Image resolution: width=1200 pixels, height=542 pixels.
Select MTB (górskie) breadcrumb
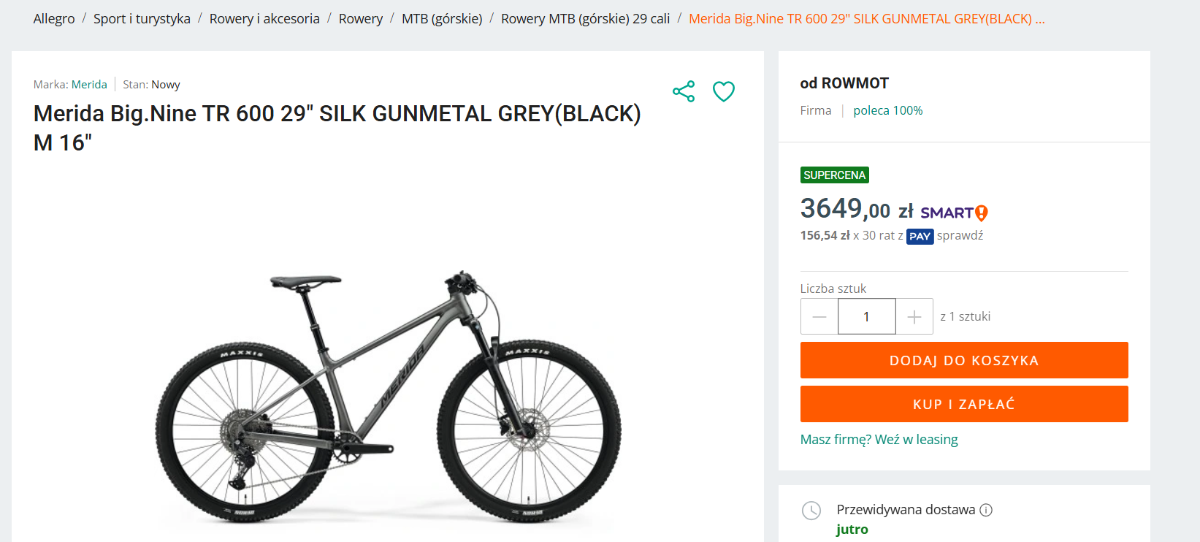click(442, 19)
